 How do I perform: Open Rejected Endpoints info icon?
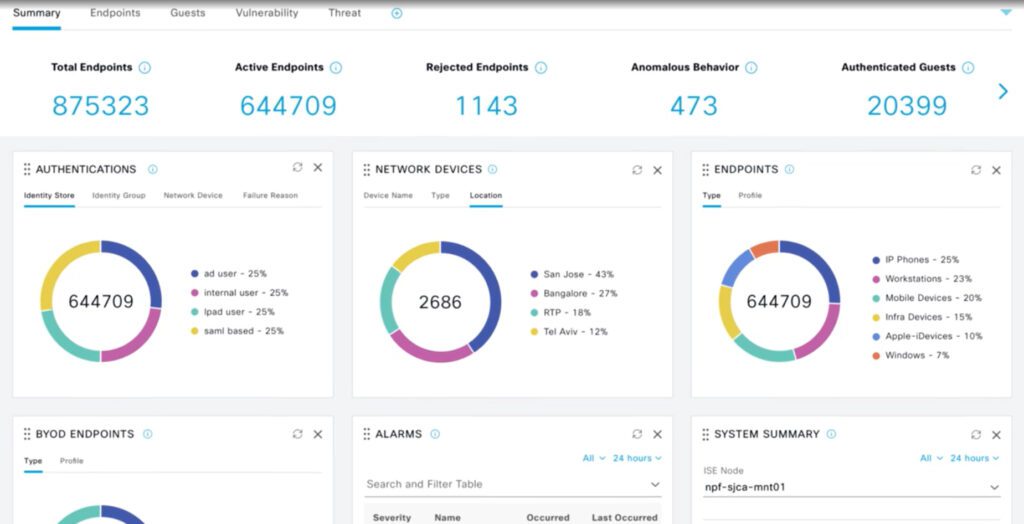[541, 67]
